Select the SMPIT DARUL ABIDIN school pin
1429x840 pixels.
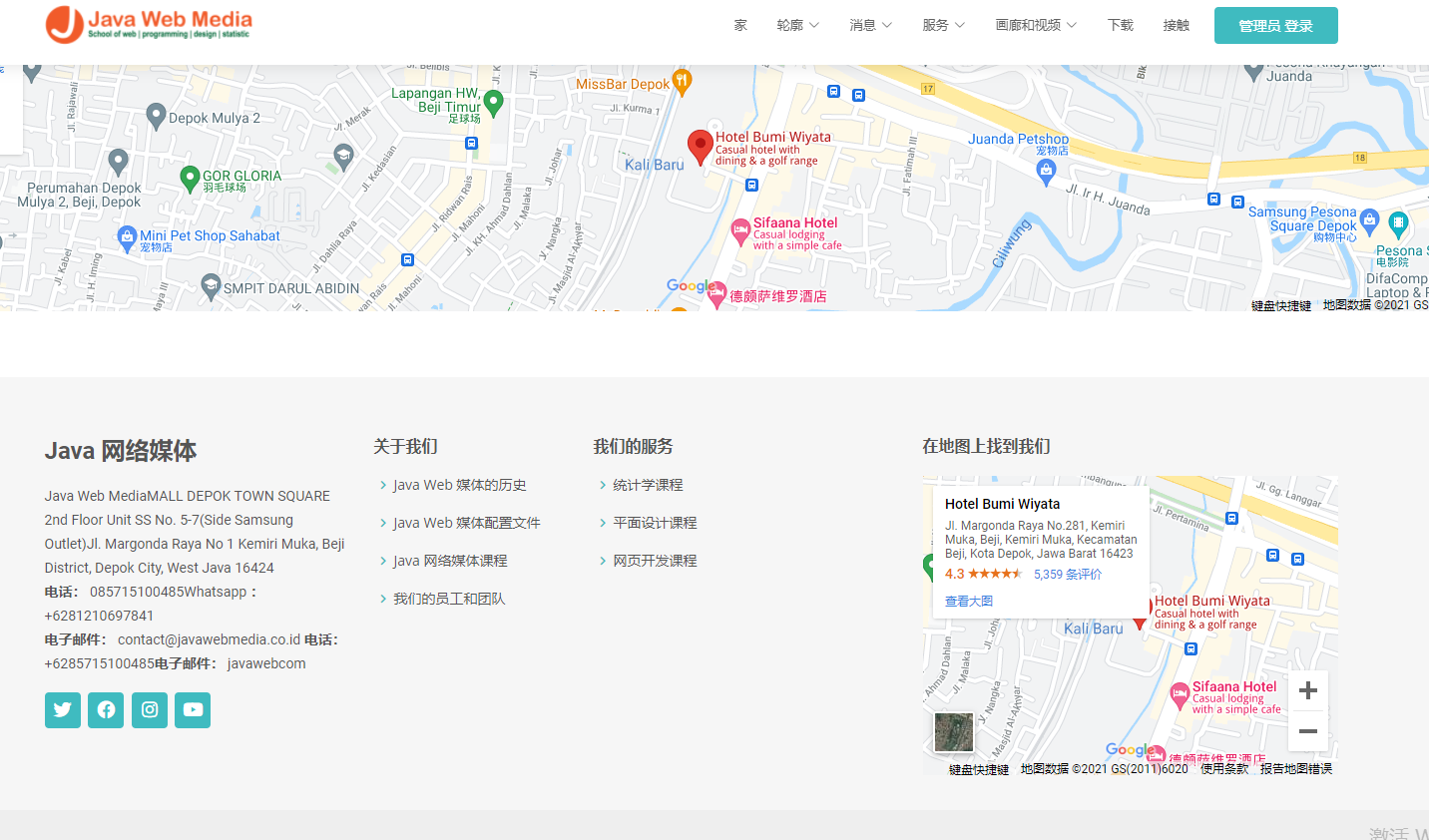pos(211,287)
